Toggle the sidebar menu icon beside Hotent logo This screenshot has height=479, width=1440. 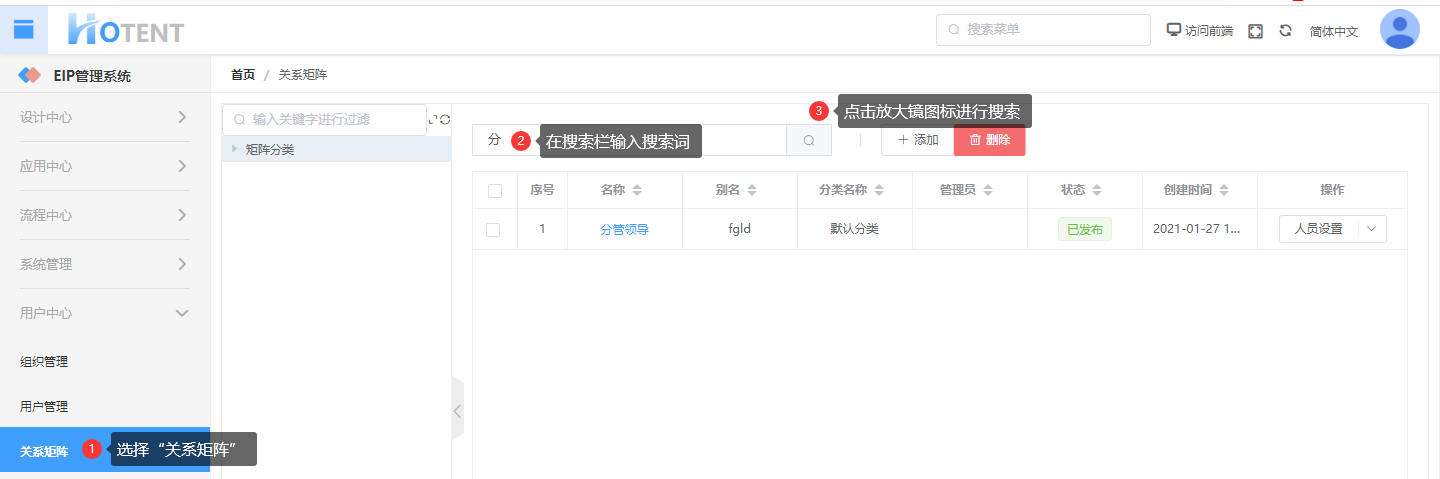23,29
